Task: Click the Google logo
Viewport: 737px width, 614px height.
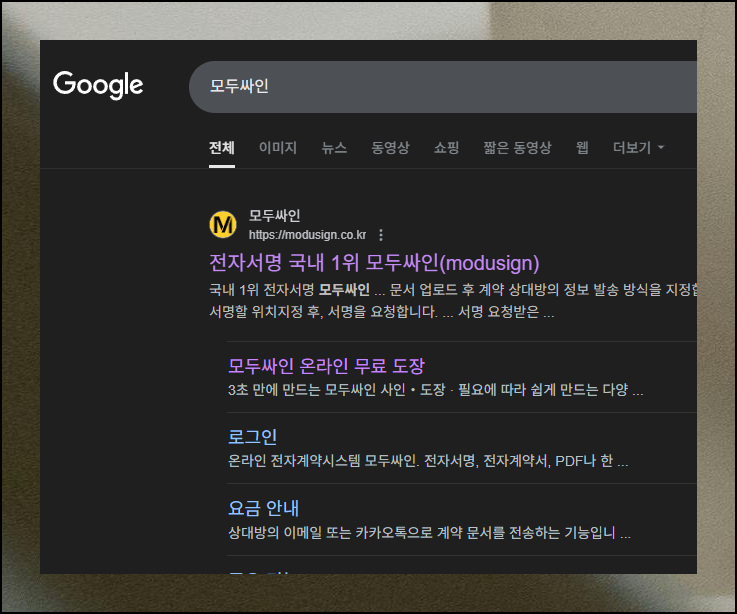Action: [x=98, y=85]
